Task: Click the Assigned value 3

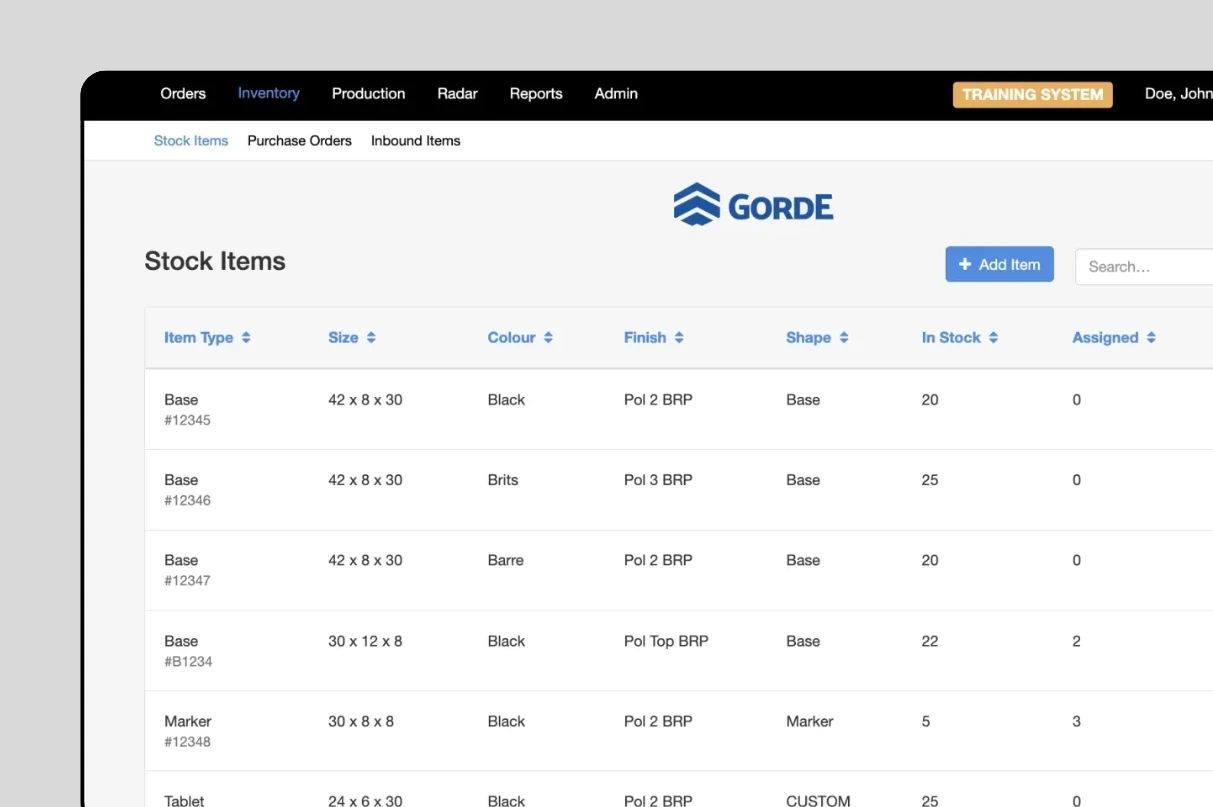Action: click(x=1076, y=721)
